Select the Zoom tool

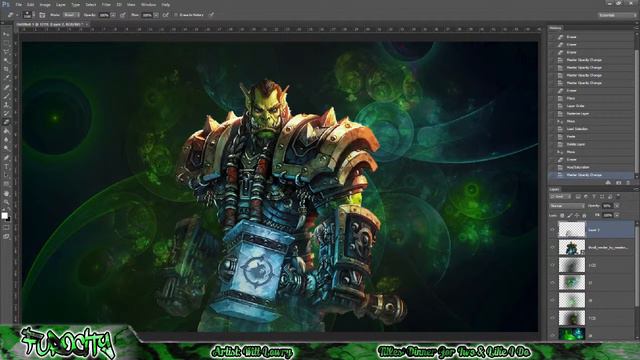tap(6, 202)
